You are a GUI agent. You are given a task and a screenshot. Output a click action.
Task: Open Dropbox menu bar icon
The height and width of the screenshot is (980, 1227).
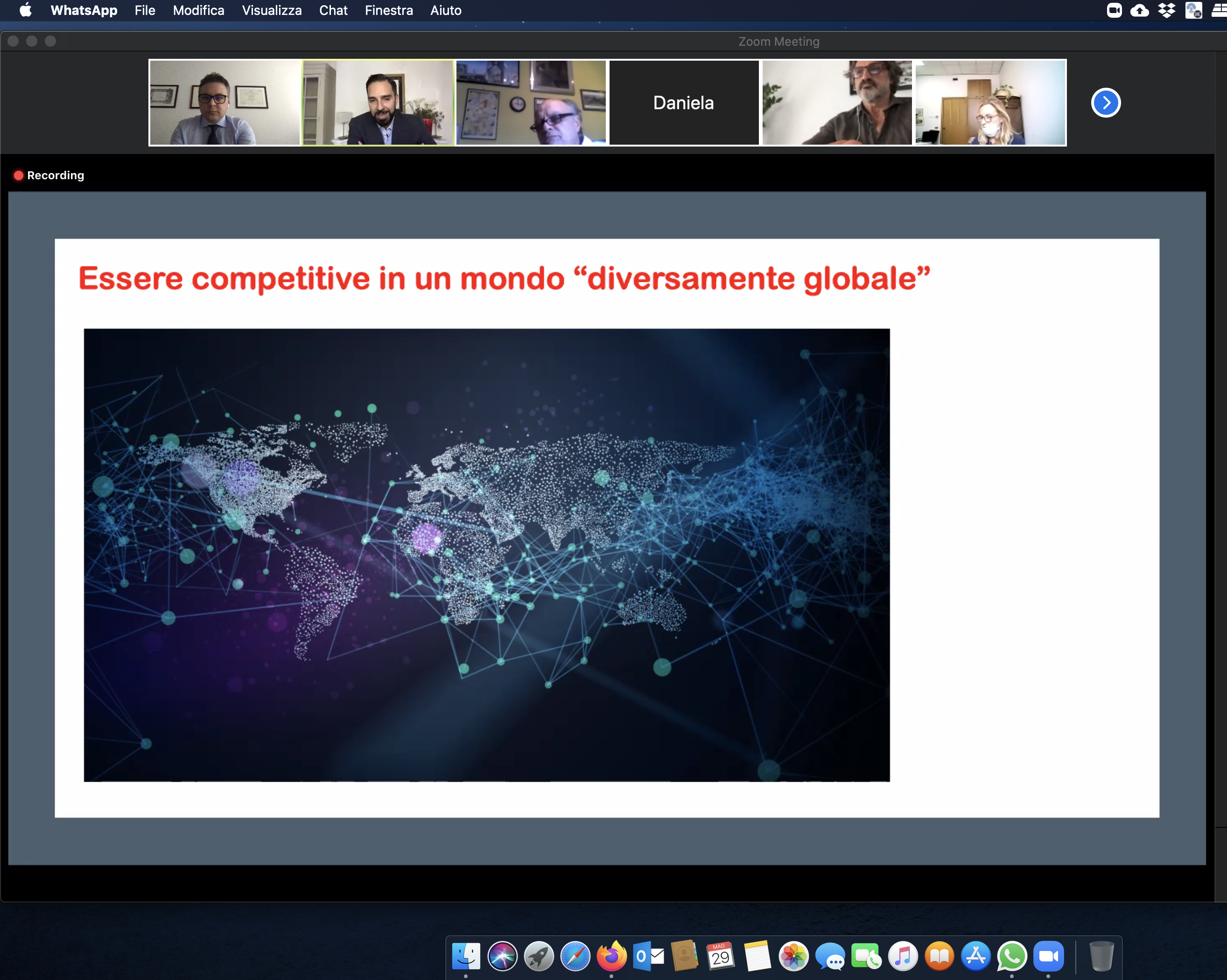pyautogui.click(x=1166, y=10)
